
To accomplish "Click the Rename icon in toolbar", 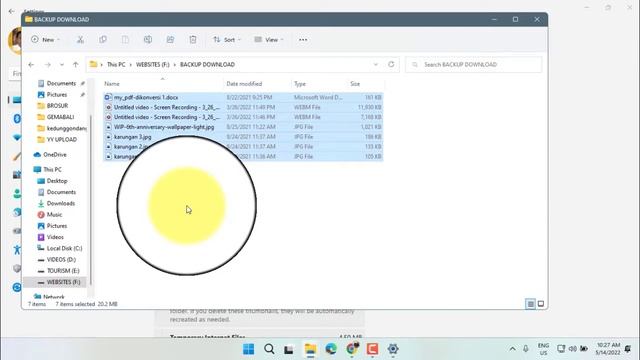I will (x=148, y=40).
